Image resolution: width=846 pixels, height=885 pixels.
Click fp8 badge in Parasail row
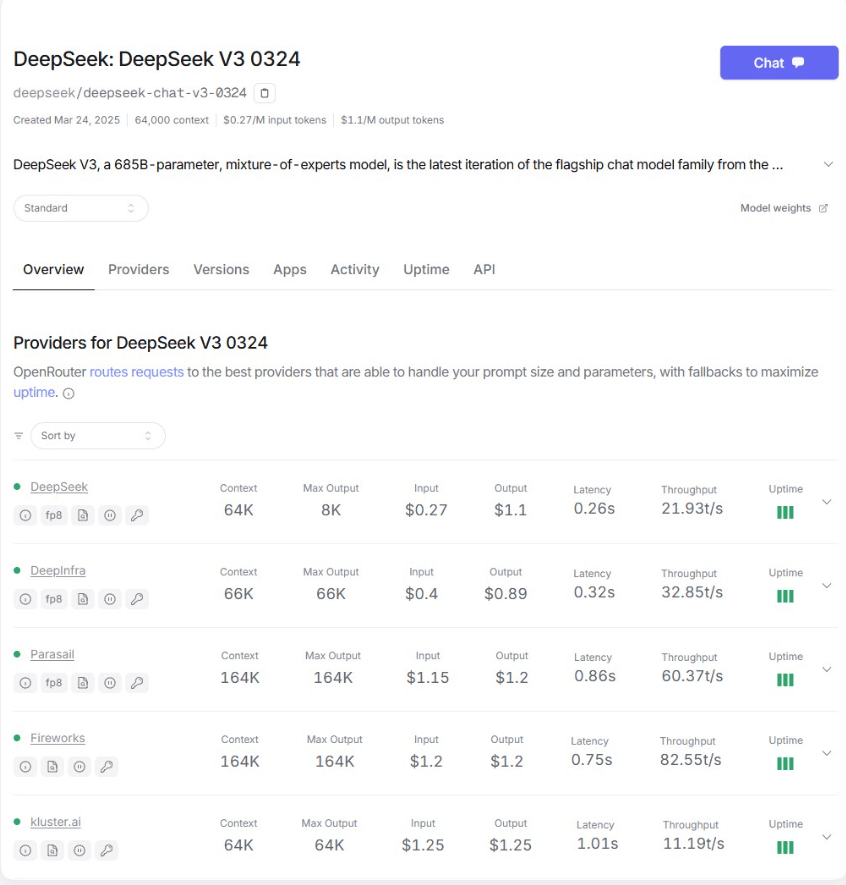[x=54, y=683]
